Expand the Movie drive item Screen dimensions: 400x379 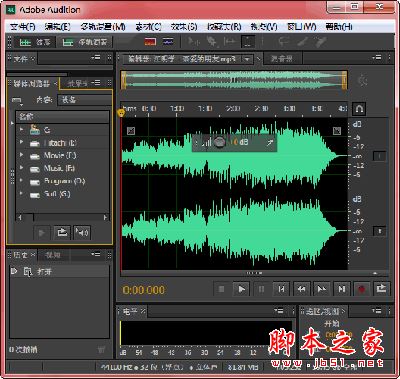(22, 155)
